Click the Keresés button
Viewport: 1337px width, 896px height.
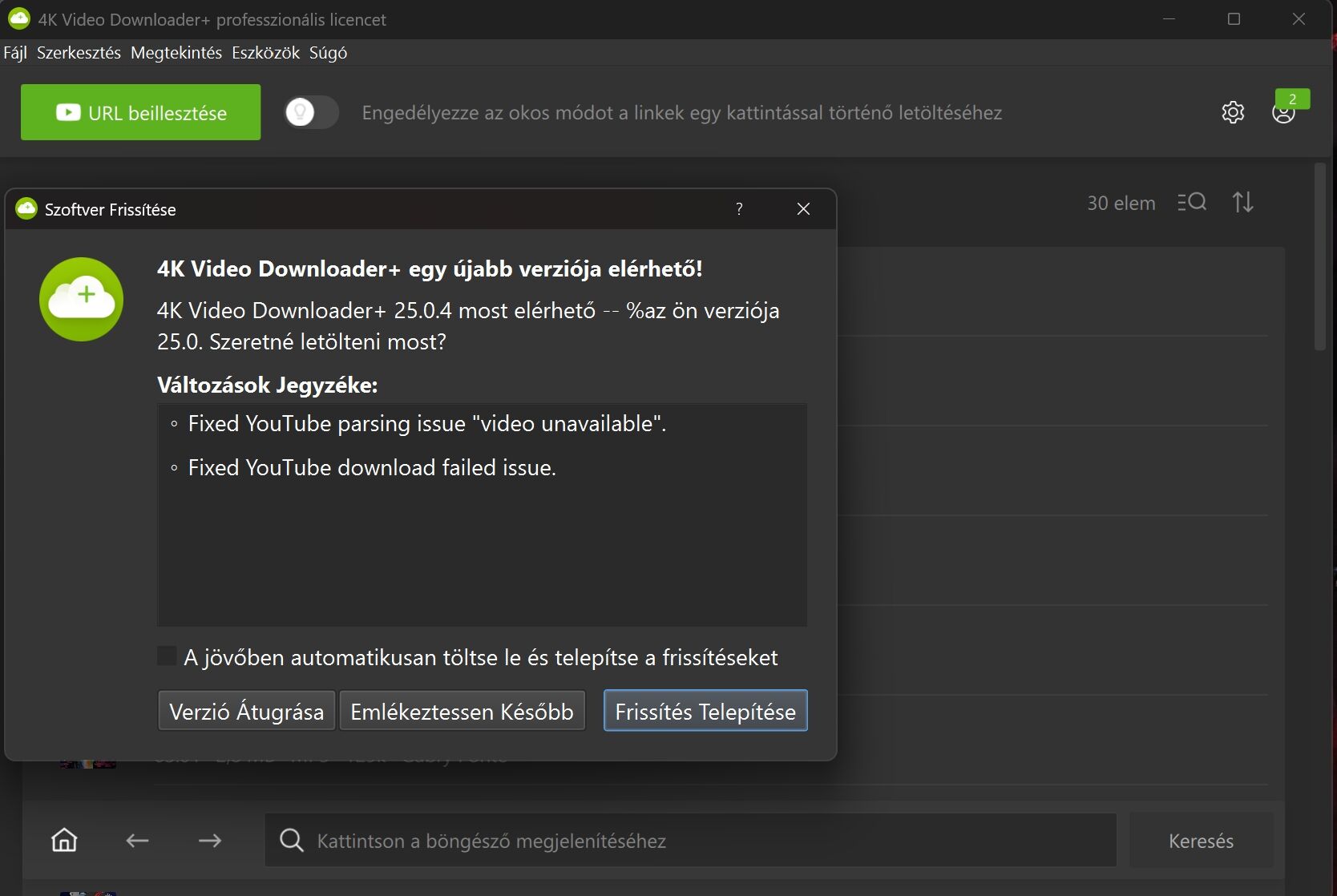tap(1201, 841)
